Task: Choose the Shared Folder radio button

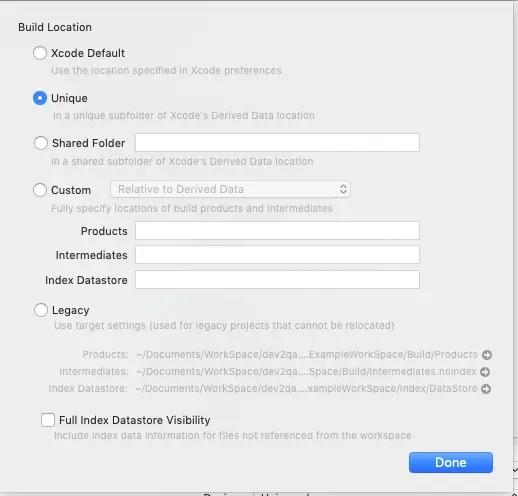Action: click(x=41, y=143)
